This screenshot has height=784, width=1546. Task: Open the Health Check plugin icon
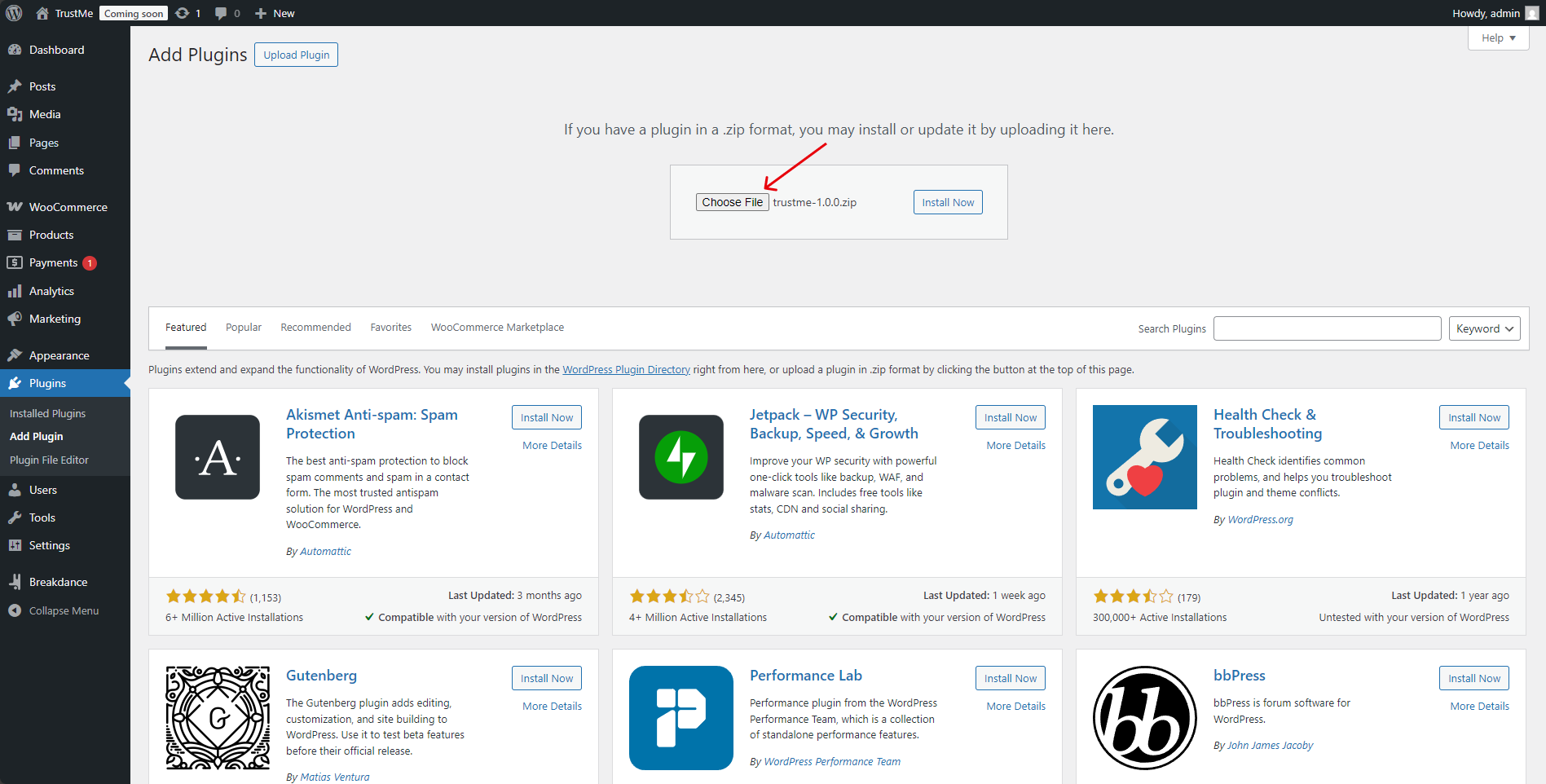(1144, 457)
